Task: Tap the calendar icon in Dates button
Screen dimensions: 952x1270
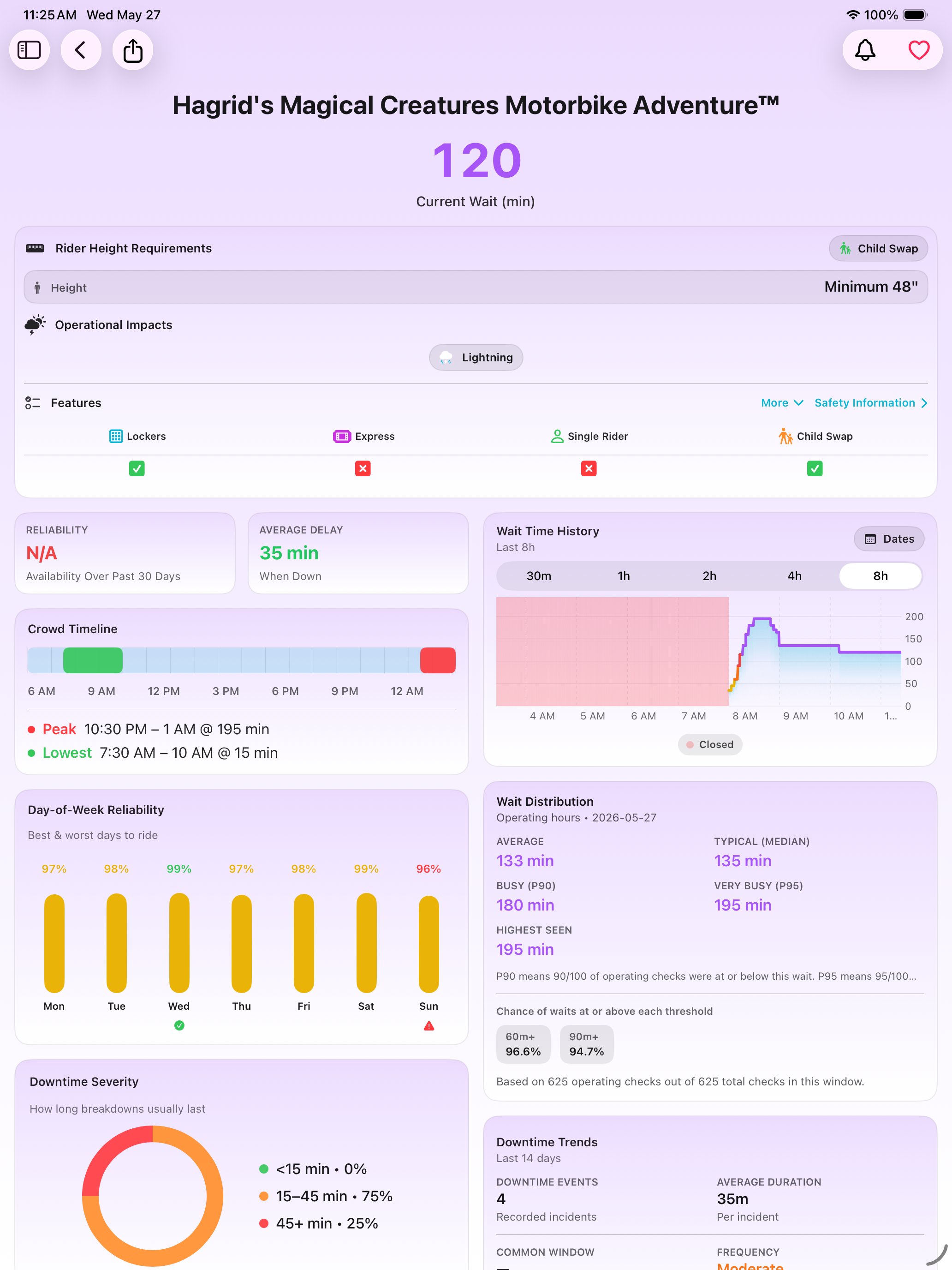Action: (x=870, y=539)
